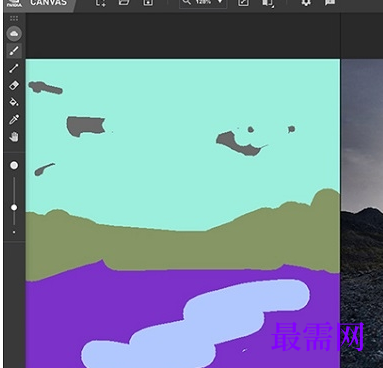383x368 pixels.
Task: Select the Eyedropper color picker tool
Action: click(x=14, y=119)
